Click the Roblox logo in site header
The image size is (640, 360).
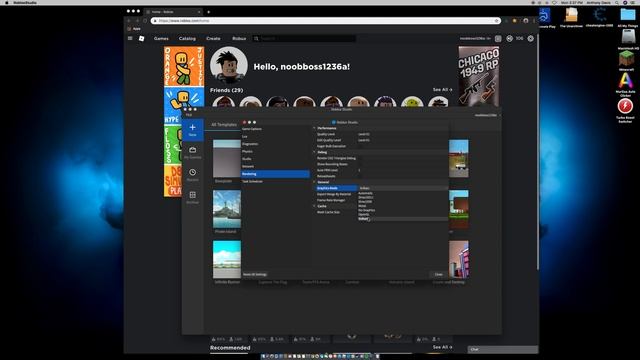141,38
